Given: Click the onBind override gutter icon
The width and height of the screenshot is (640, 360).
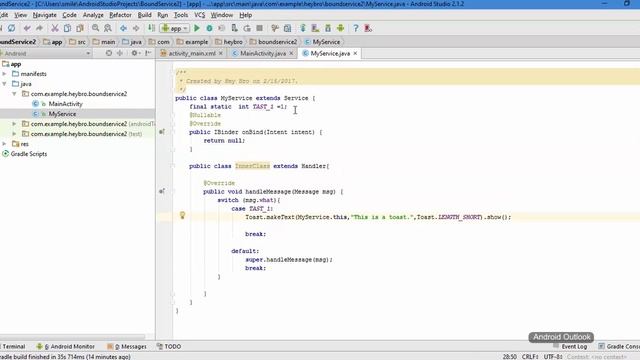Looking at the screenshot, I should coord(162,132).
